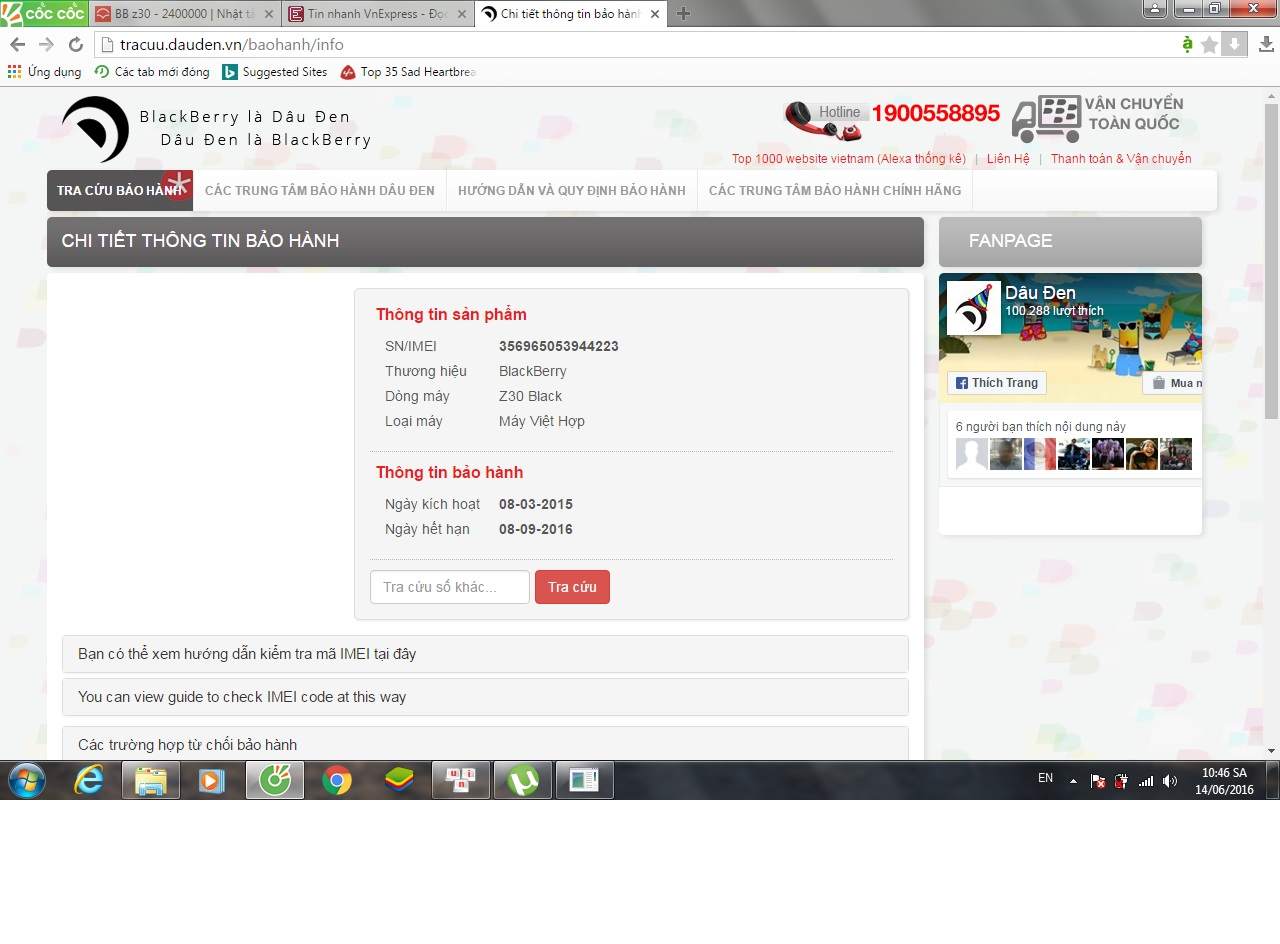Click the red Tra cứu button
1280x944 pixels.
tap(572, 587)
